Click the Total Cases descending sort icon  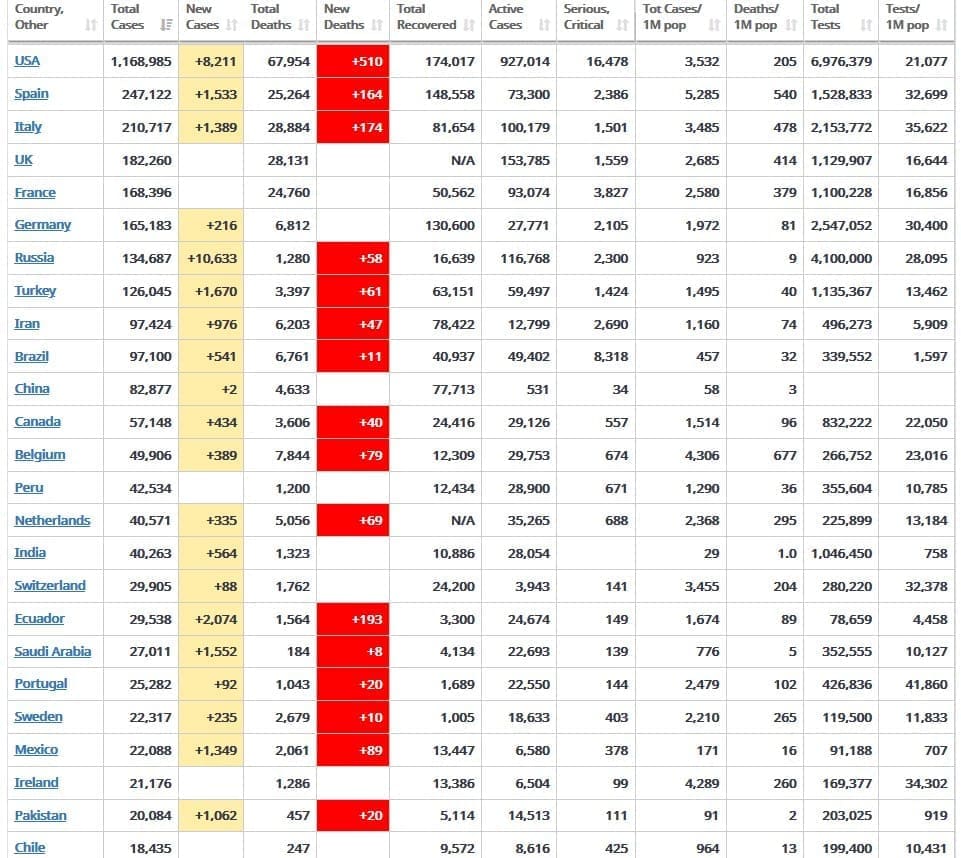pos(167,25)
